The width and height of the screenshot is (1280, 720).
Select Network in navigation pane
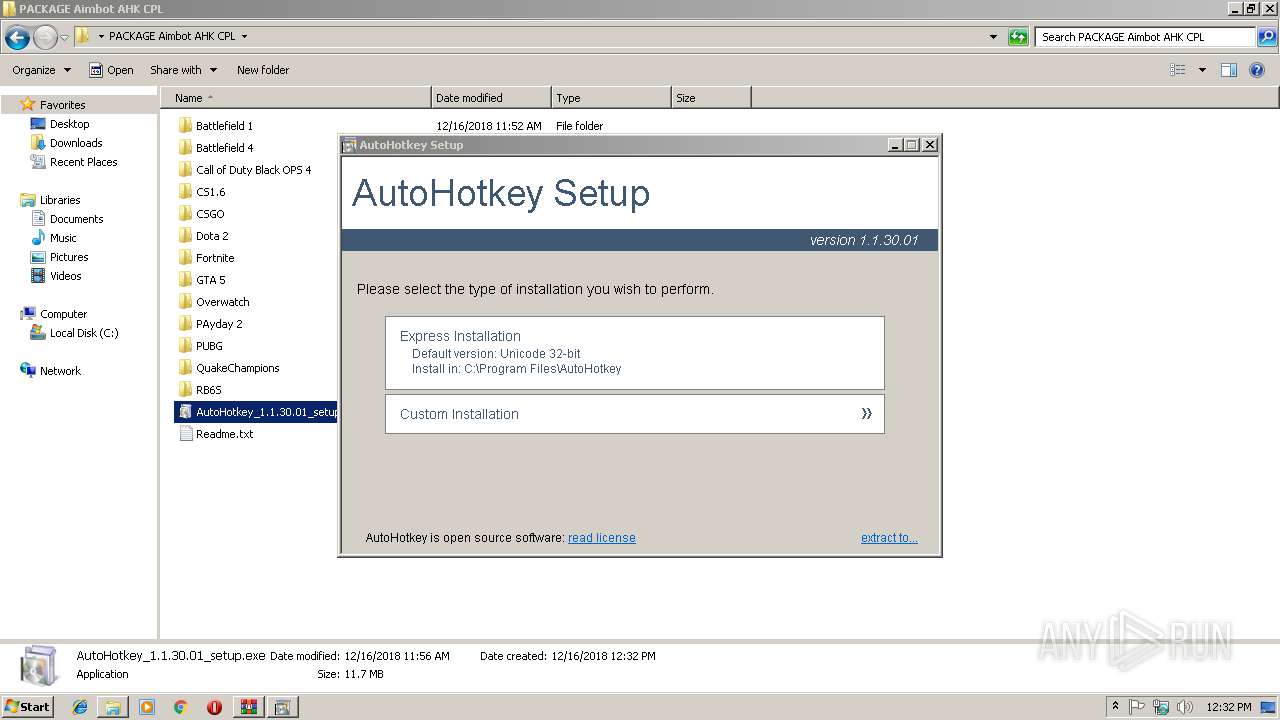[60, 371]
